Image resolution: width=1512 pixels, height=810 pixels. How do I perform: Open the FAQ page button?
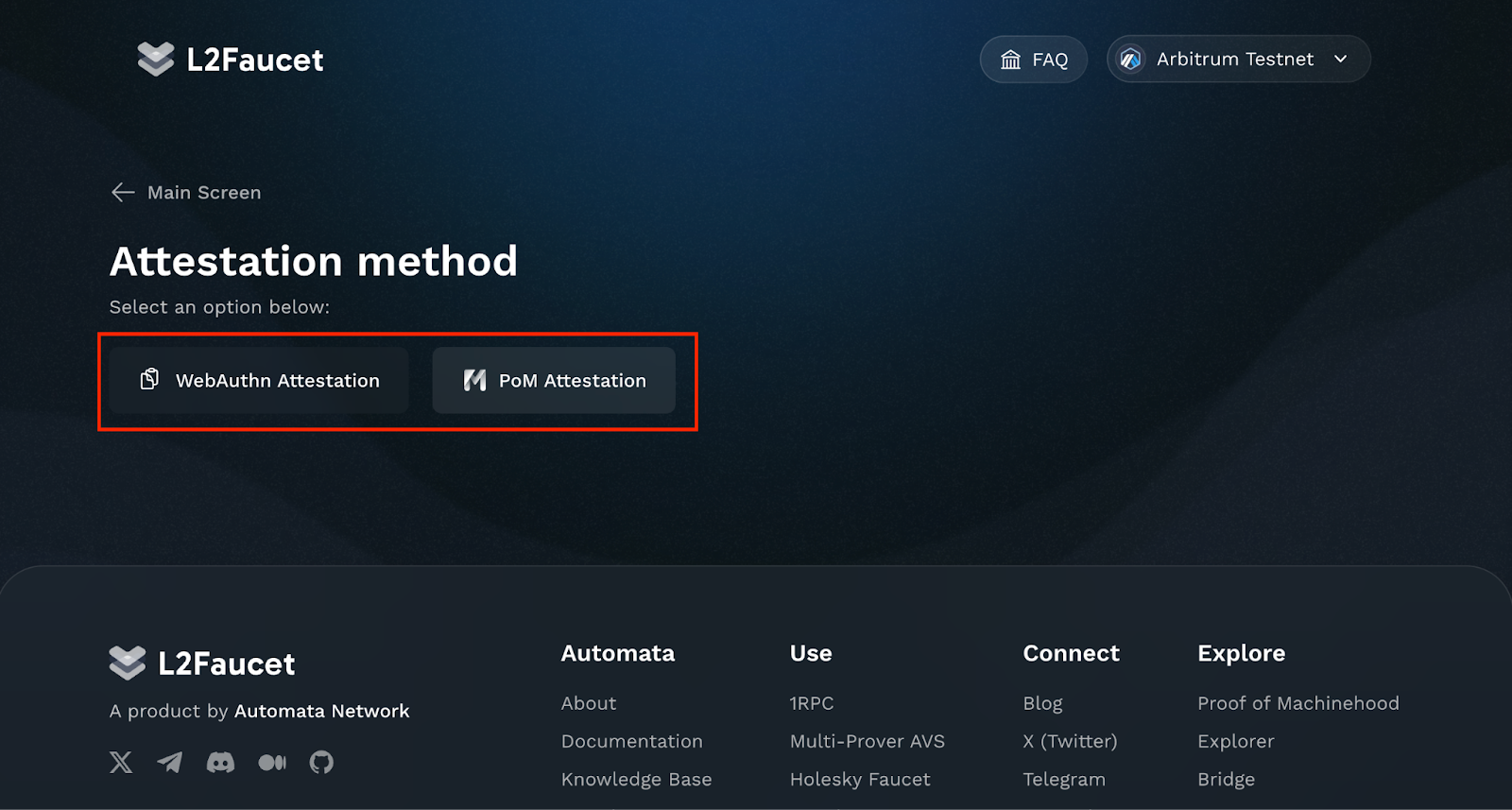click(1034, 60)
